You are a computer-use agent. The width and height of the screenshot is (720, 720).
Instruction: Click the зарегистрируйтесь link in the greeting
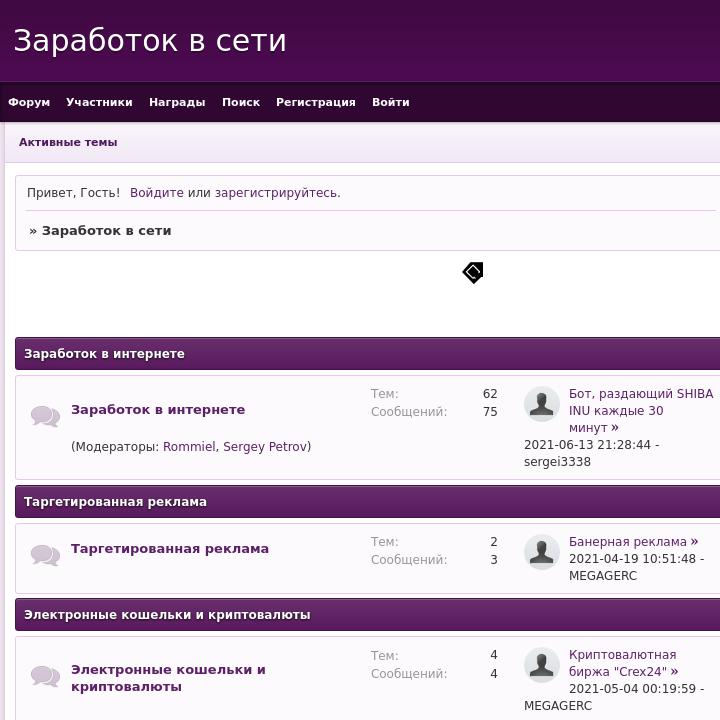(276, 193)
